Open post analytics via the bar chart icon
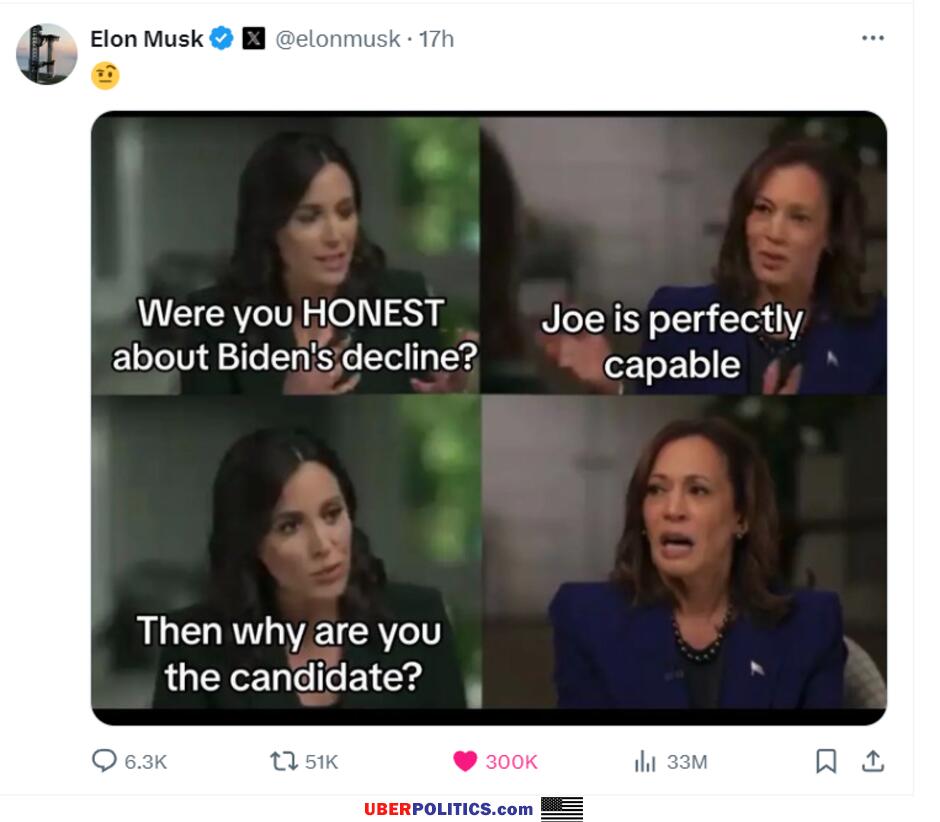 (x=645, y=762)
